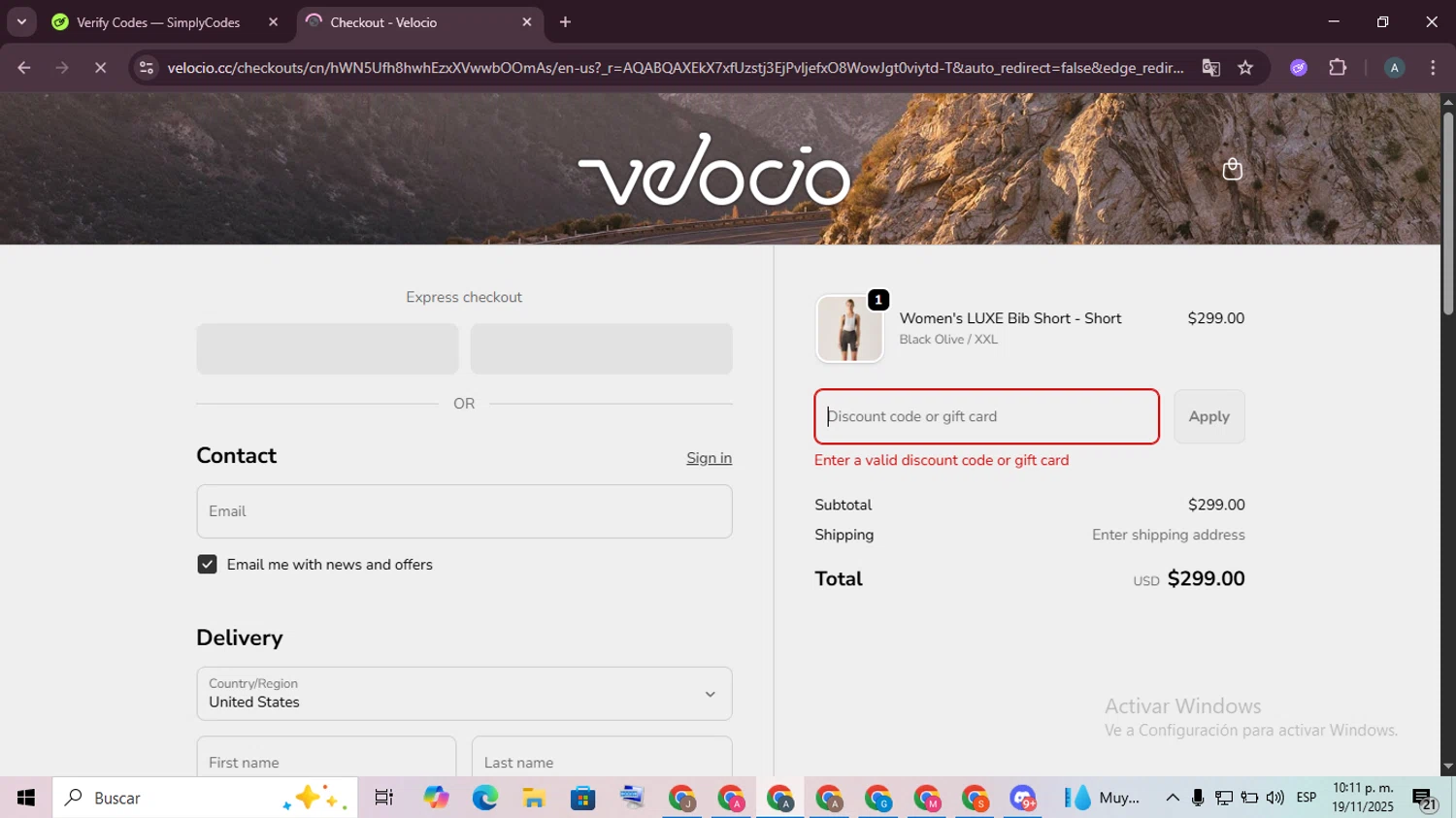The image size is (1456, 818).
Task: Open translate page icon in address bar
Action: pyautogui.click(x=1210, y=68)
